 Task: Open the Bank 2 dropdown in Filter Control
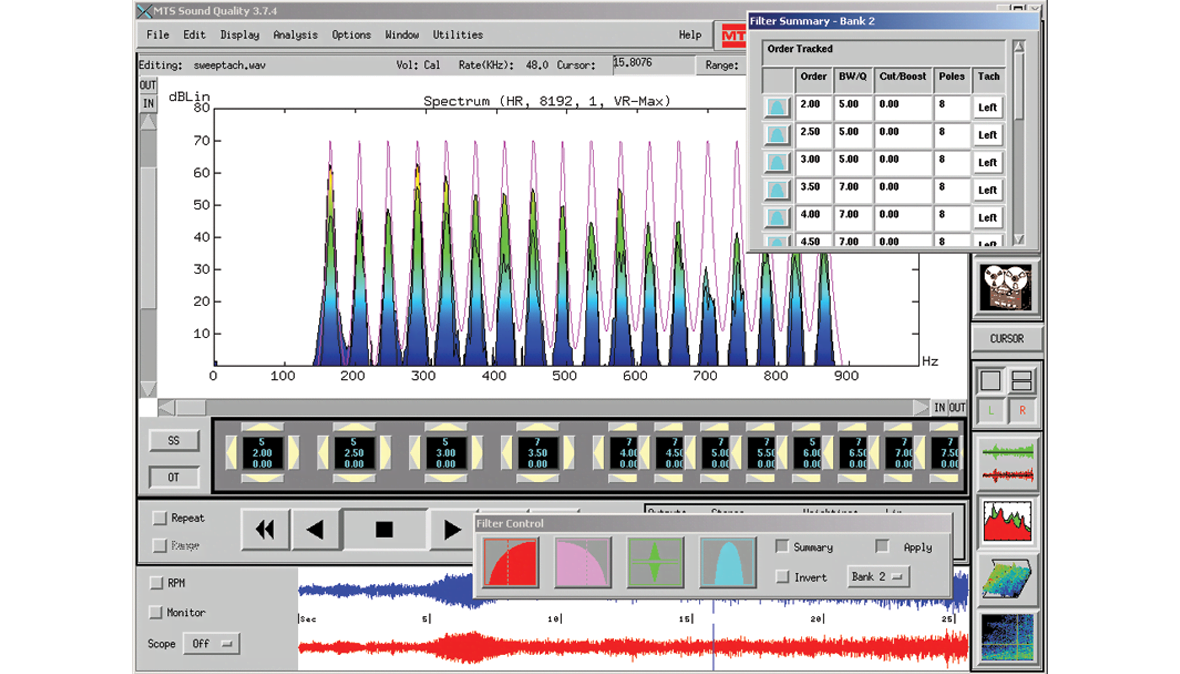click(880, 577)
